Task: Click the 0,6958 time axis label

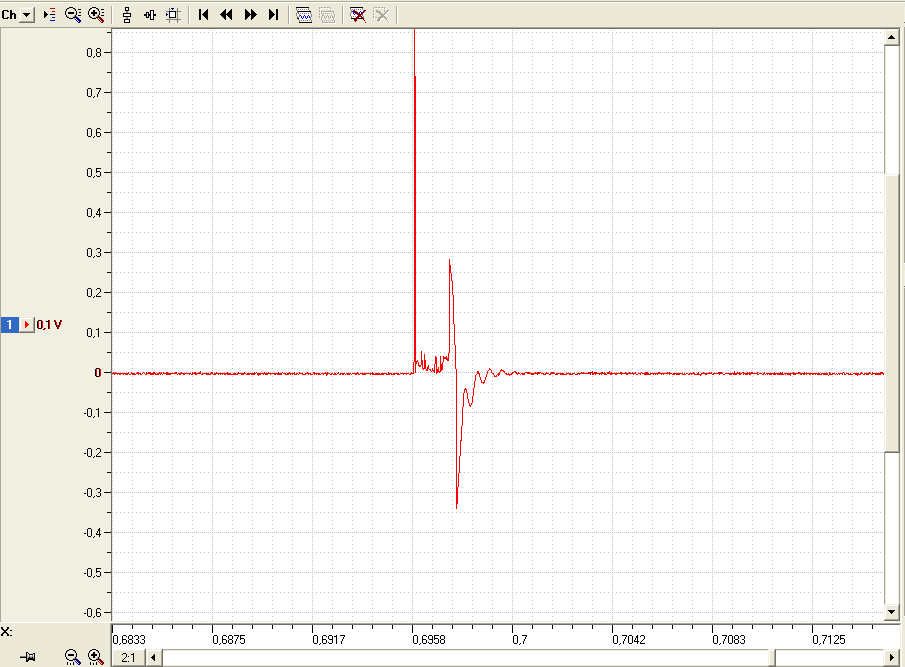Action: coord(429,640)
